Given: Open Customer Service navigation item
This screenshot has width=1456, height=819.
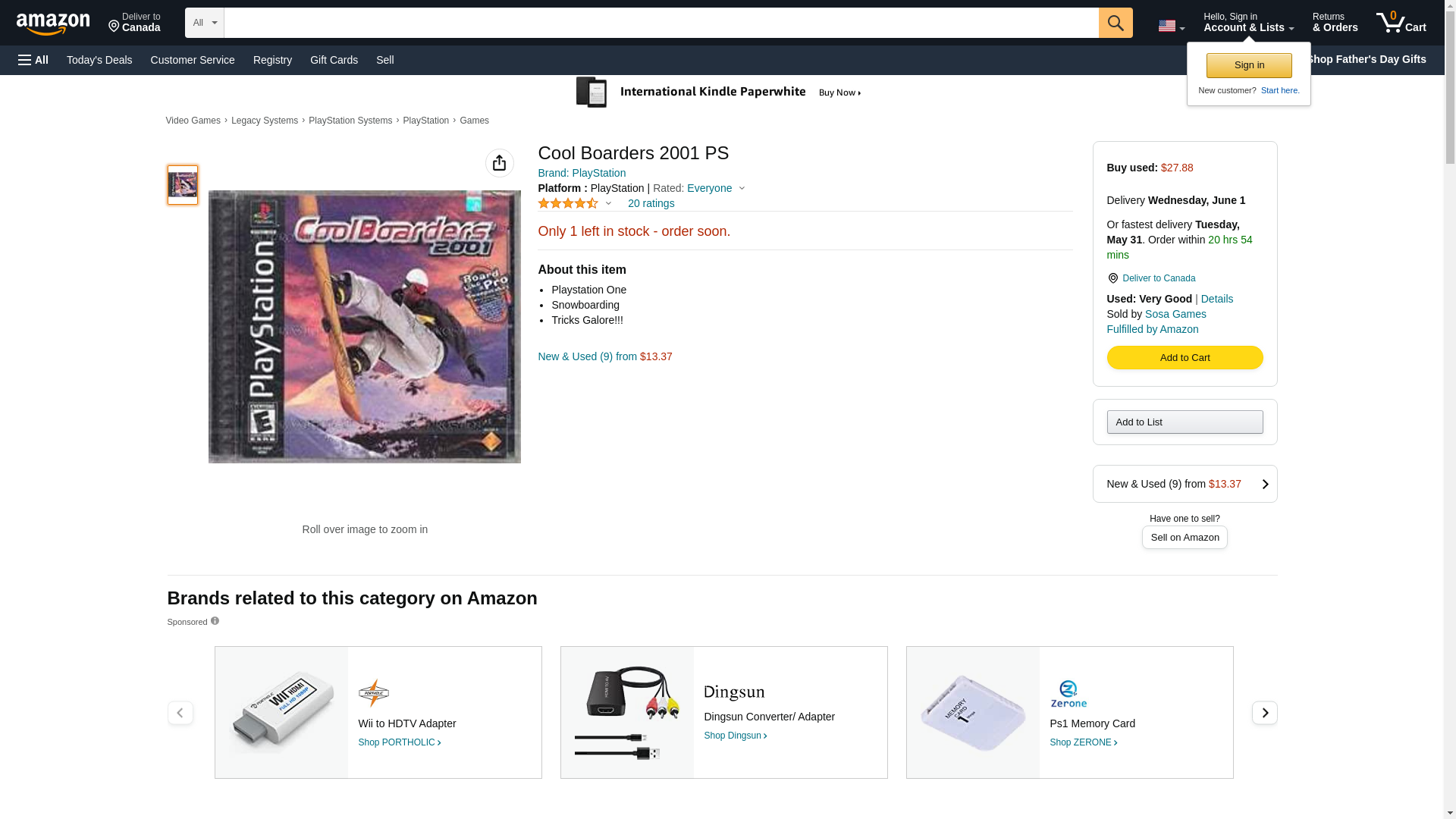Looking at the screenshot, I should coord(193,60).
